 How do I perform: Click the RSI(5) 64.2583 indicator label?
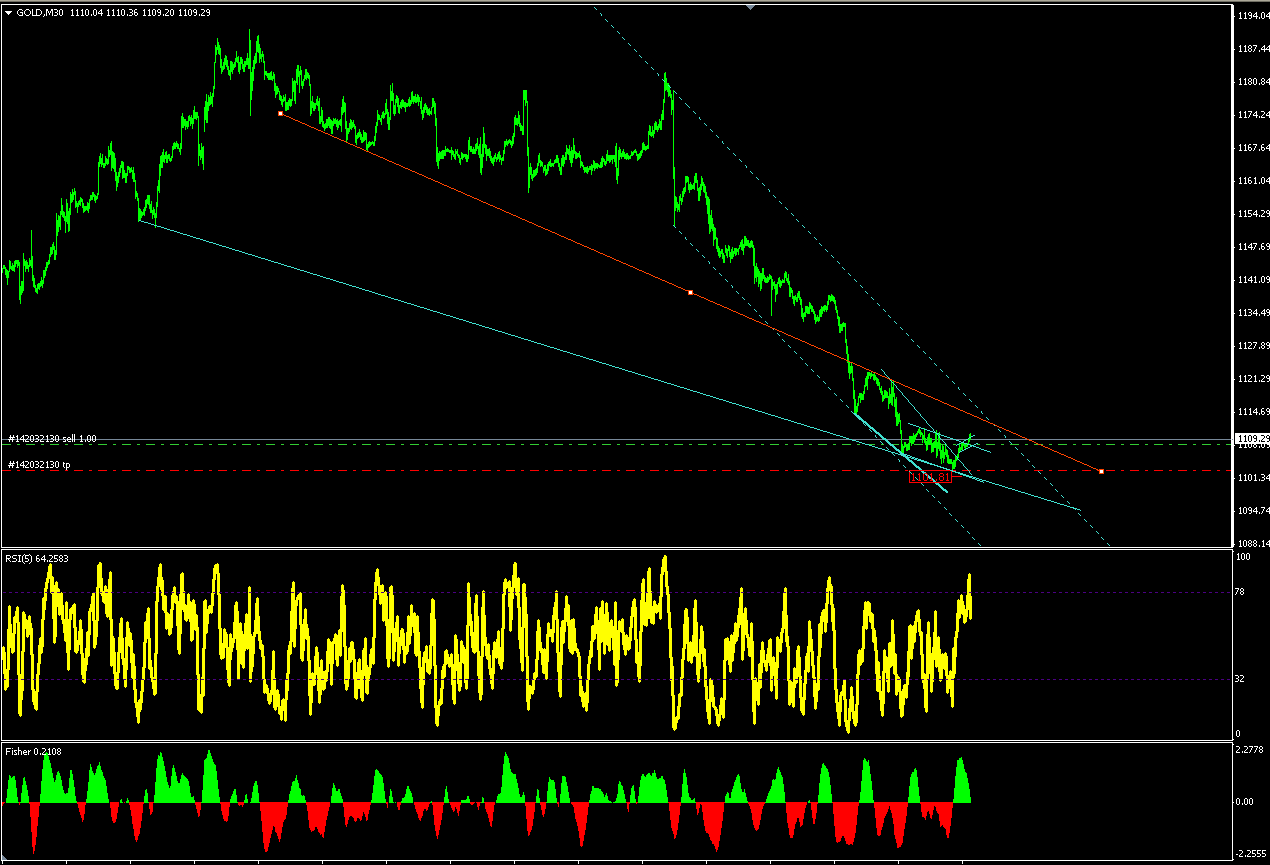coord(39,559)
